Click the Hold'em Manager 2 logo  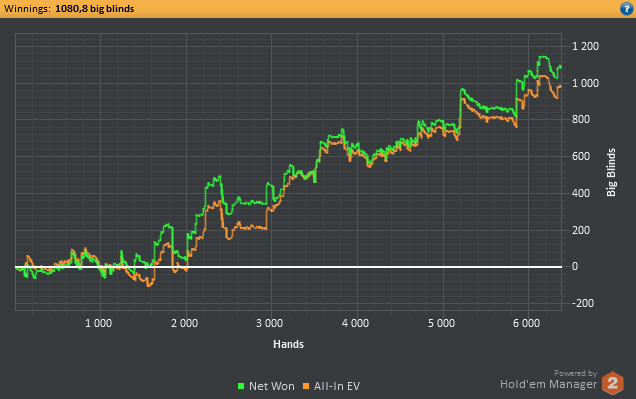tap(612, 383)
